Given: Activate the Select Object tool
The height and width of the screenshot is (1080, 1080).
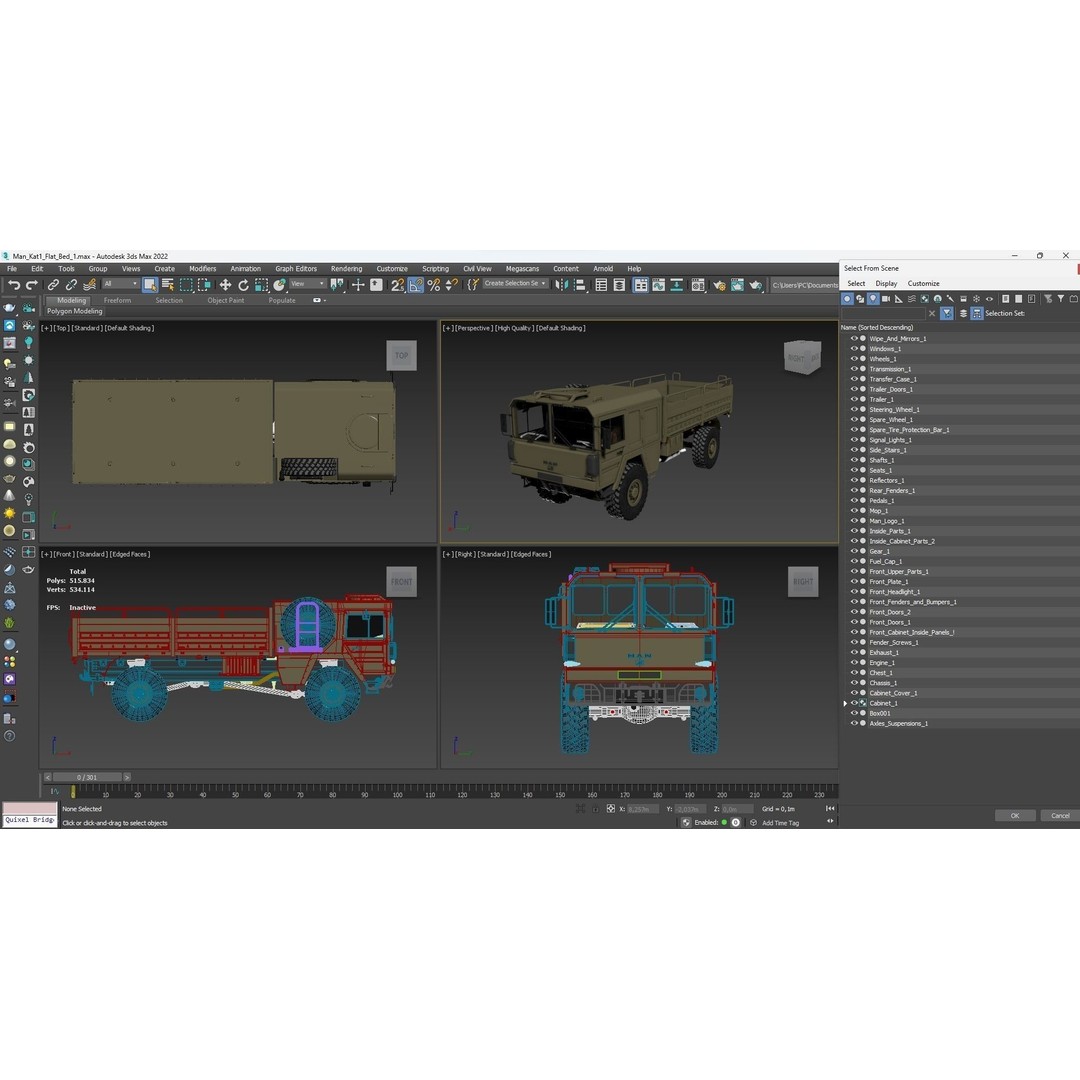Looking at the screenshot, I should point(149,285).
